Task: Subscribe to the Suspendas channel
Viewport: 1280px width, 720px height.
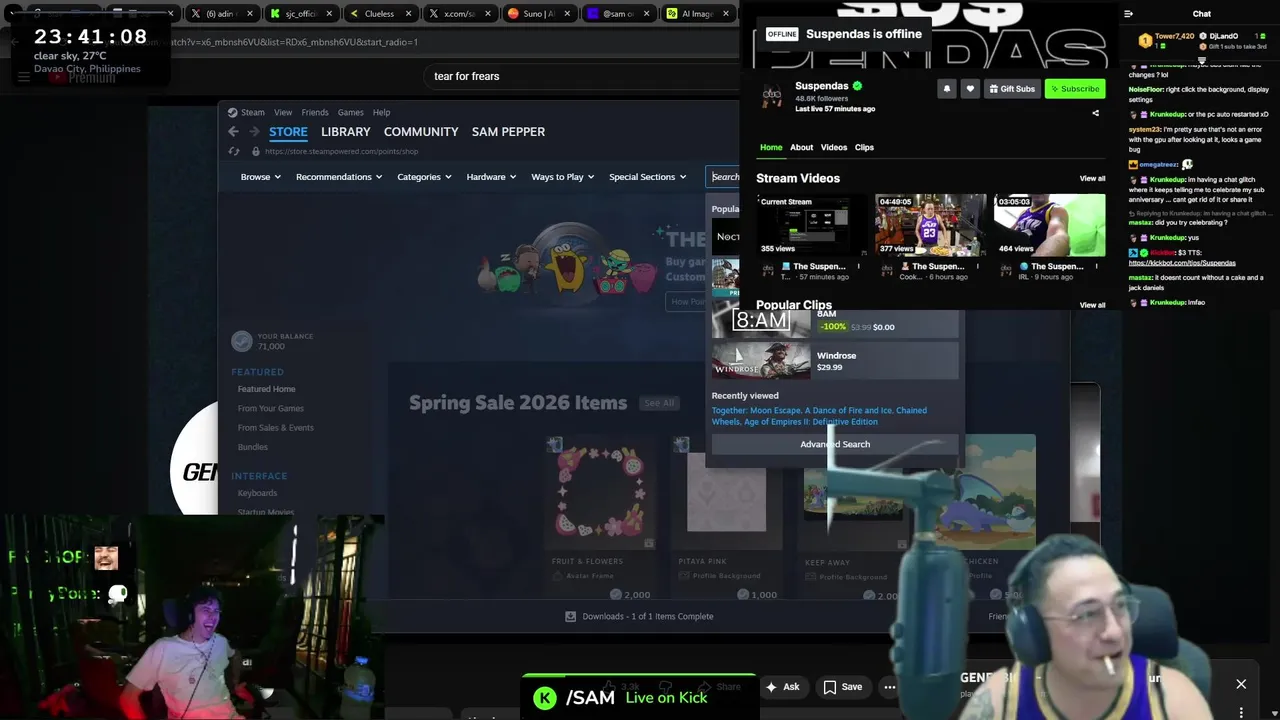Action: tap(1074, 89)
